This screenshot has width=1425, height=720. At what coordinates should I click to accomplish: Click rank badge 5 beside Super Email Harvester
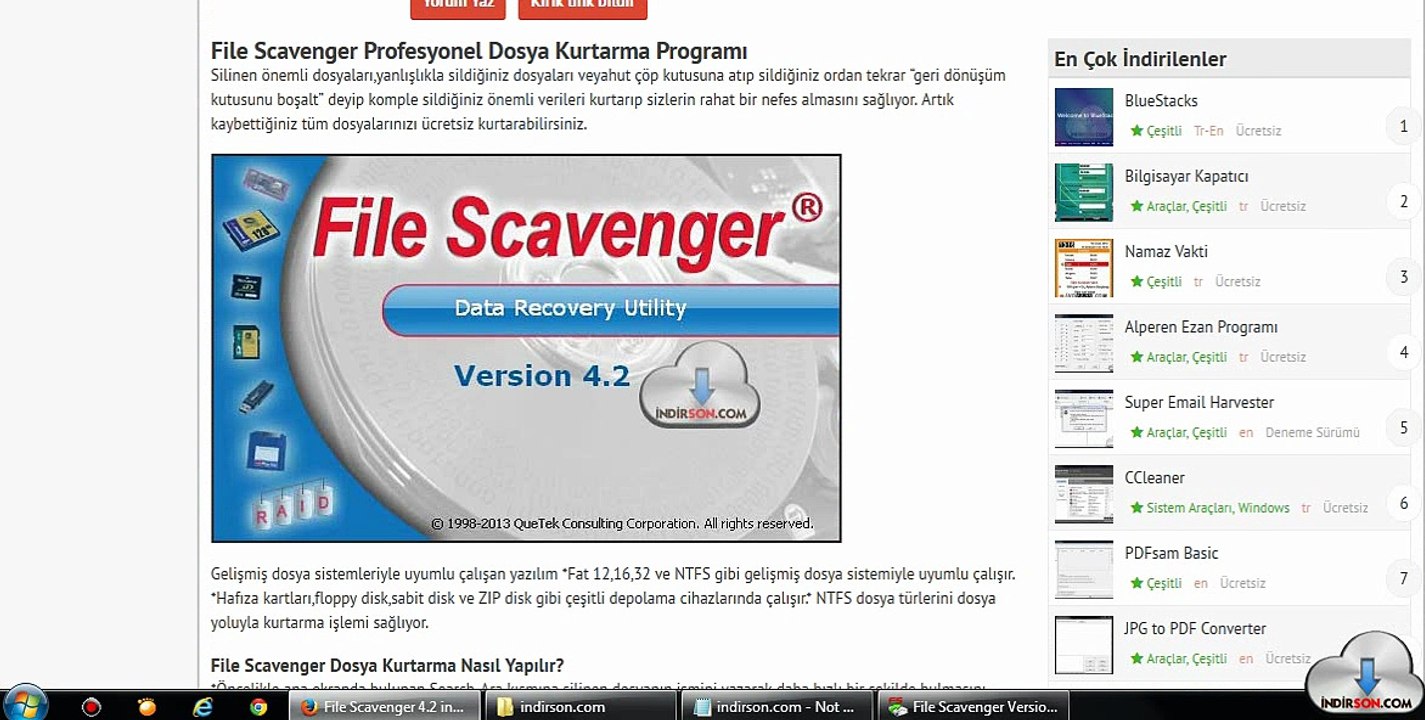[x=1404, y=428]
